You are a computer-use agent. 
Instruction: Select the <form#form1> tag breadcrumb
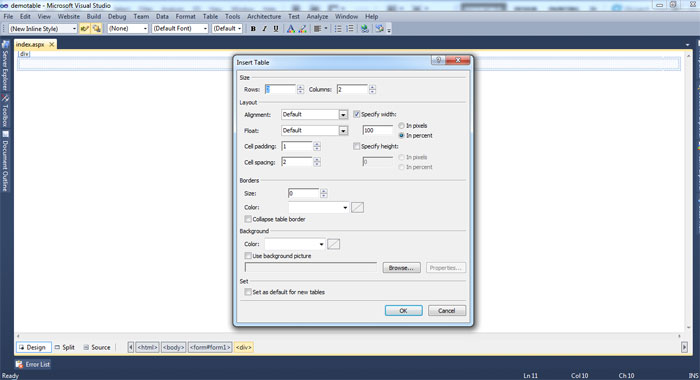pos(210,347)
